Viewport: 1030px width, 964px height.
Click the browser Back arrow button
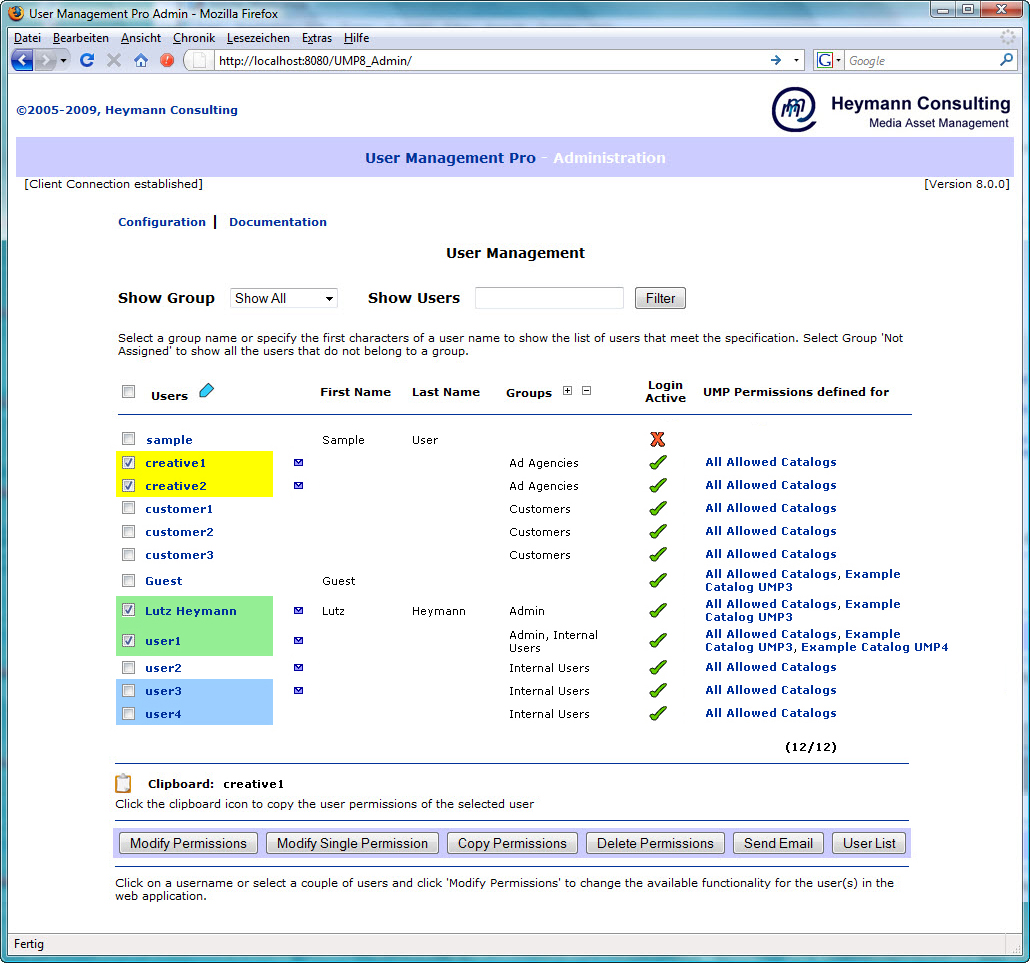pos(22,60)
